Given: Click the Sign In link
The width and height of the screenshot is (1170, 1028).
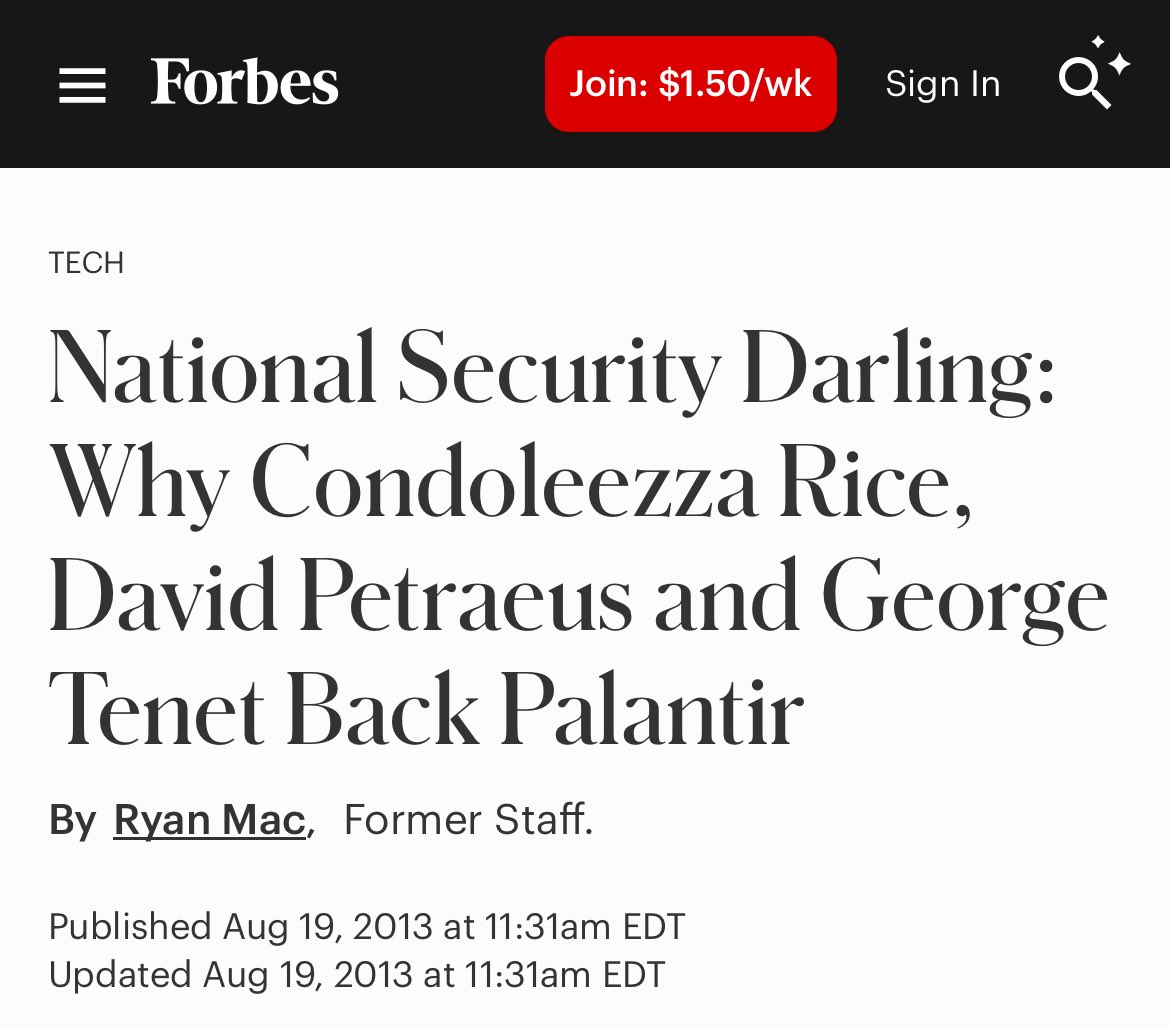Looking at the screenshot, I should (x=942, y=84).
